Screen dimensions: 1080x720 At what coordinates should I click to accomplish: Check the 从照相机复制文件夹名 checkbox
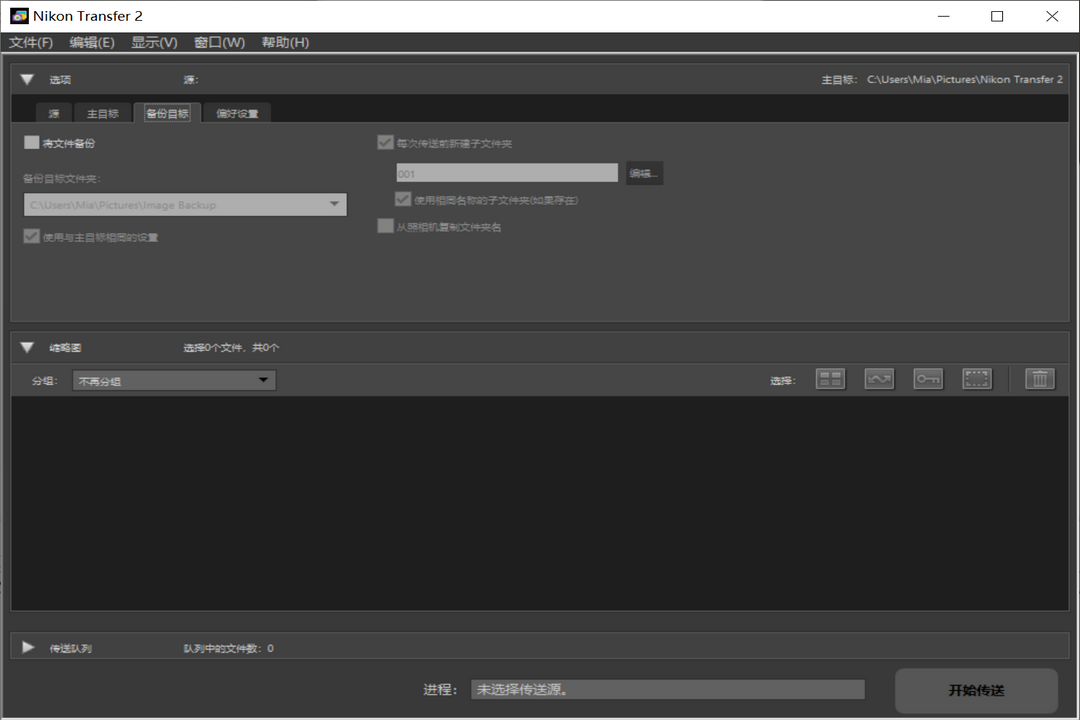click(x=385, y=227)
